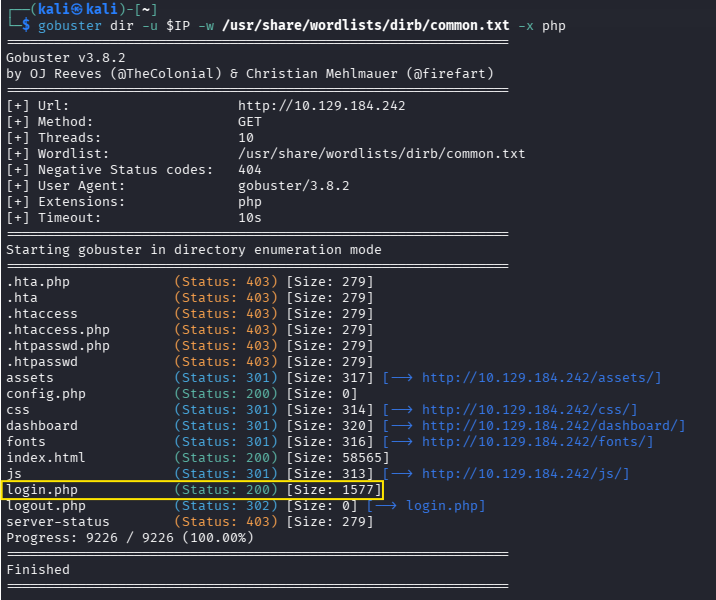This screenshot has width=716, height=600.
Task: Click 'Size: 1577' on login.php row
Action: click(334, 490)
